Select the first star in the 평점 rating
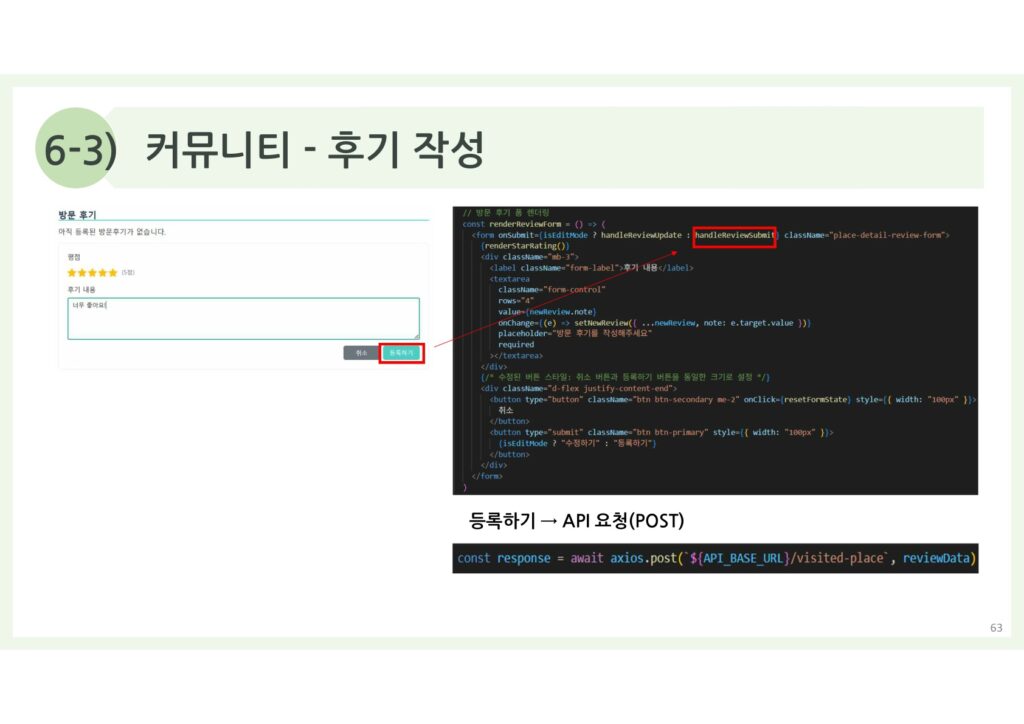 [72, 273]
